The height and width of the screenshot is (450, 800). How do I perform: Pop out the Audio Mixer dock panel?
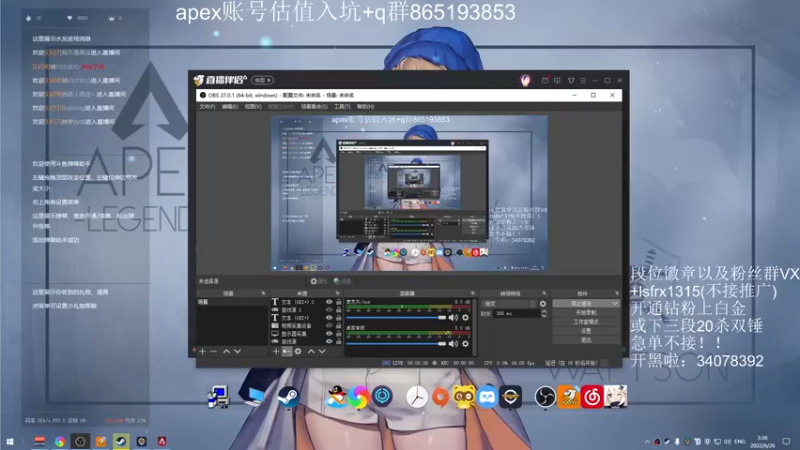pos(473,293)
